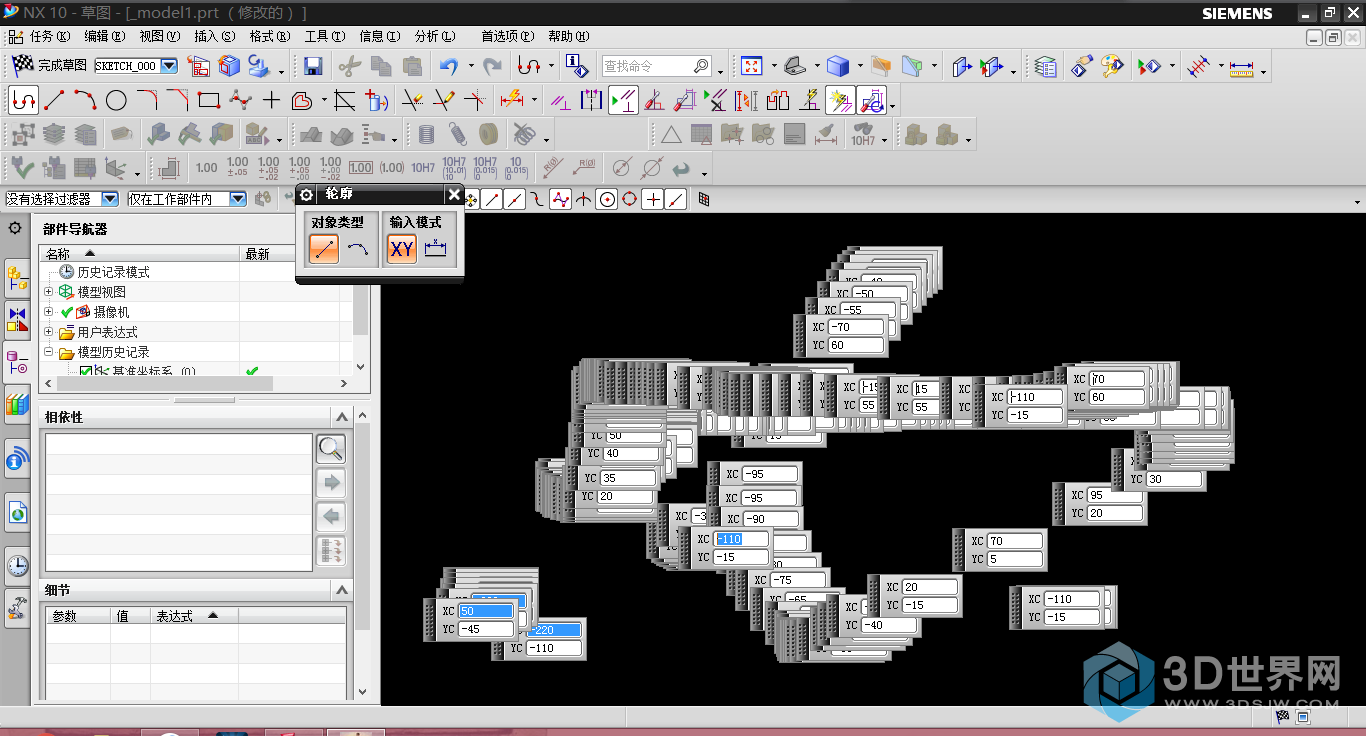The image size is (1366, 736).
Task: Click the Finish Sketch checkered flag icon
Action: (22, 65)
